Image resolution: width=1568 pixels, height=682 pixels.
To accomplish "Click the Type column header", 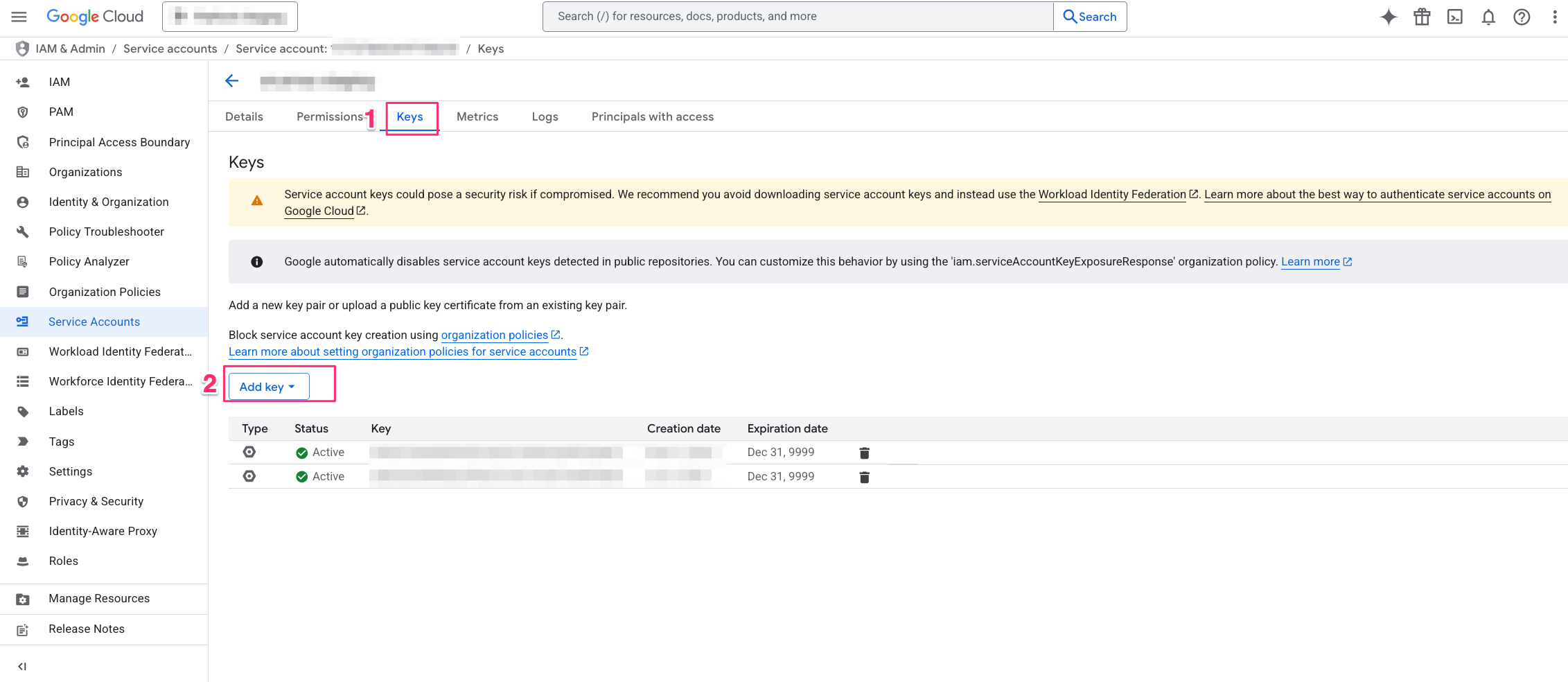I will (x=255, y=428).
